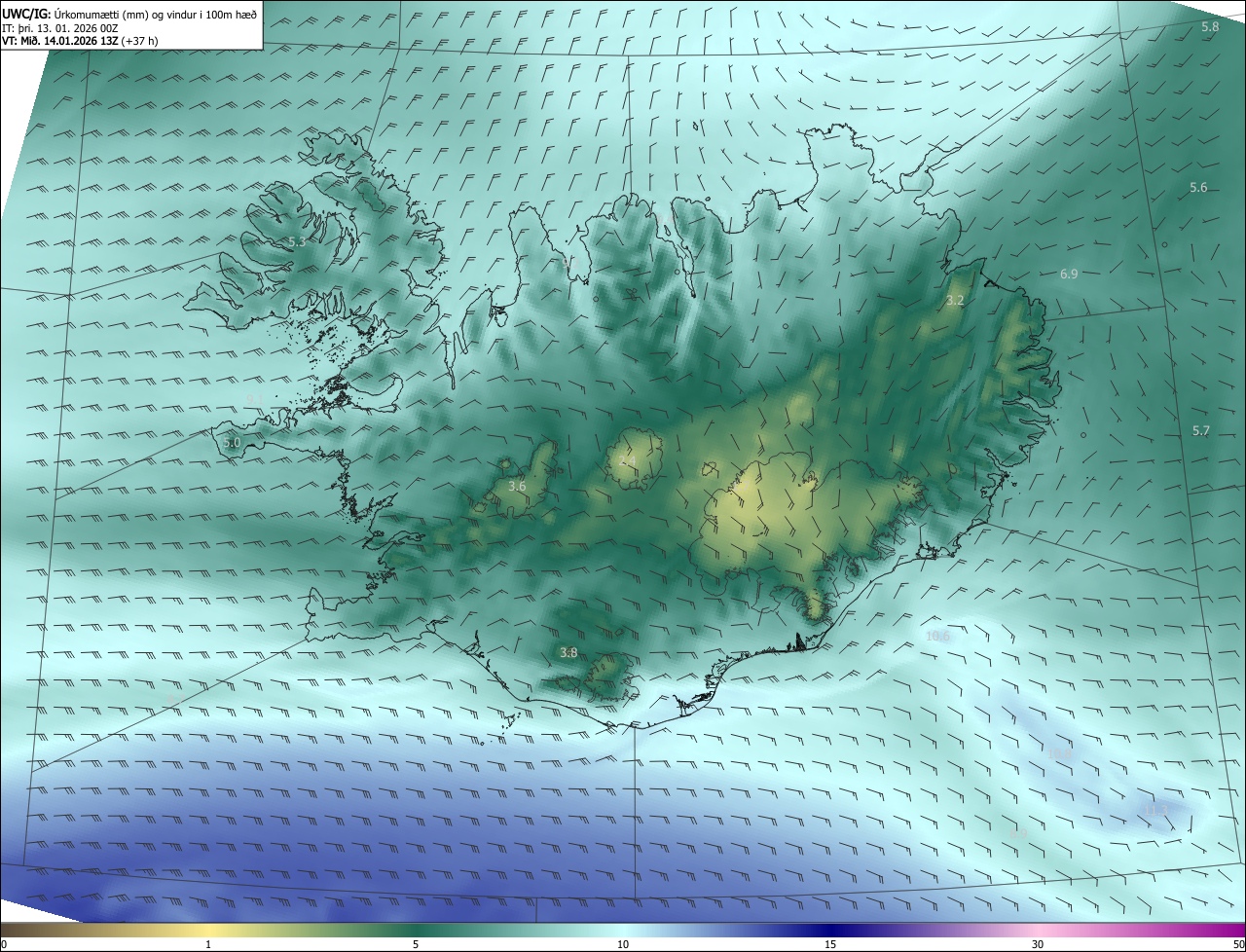This screenshot has height=952, width=1246.
Task: Select the 3.6 value label on the western glacier
Action: click(x=517, y=486)
